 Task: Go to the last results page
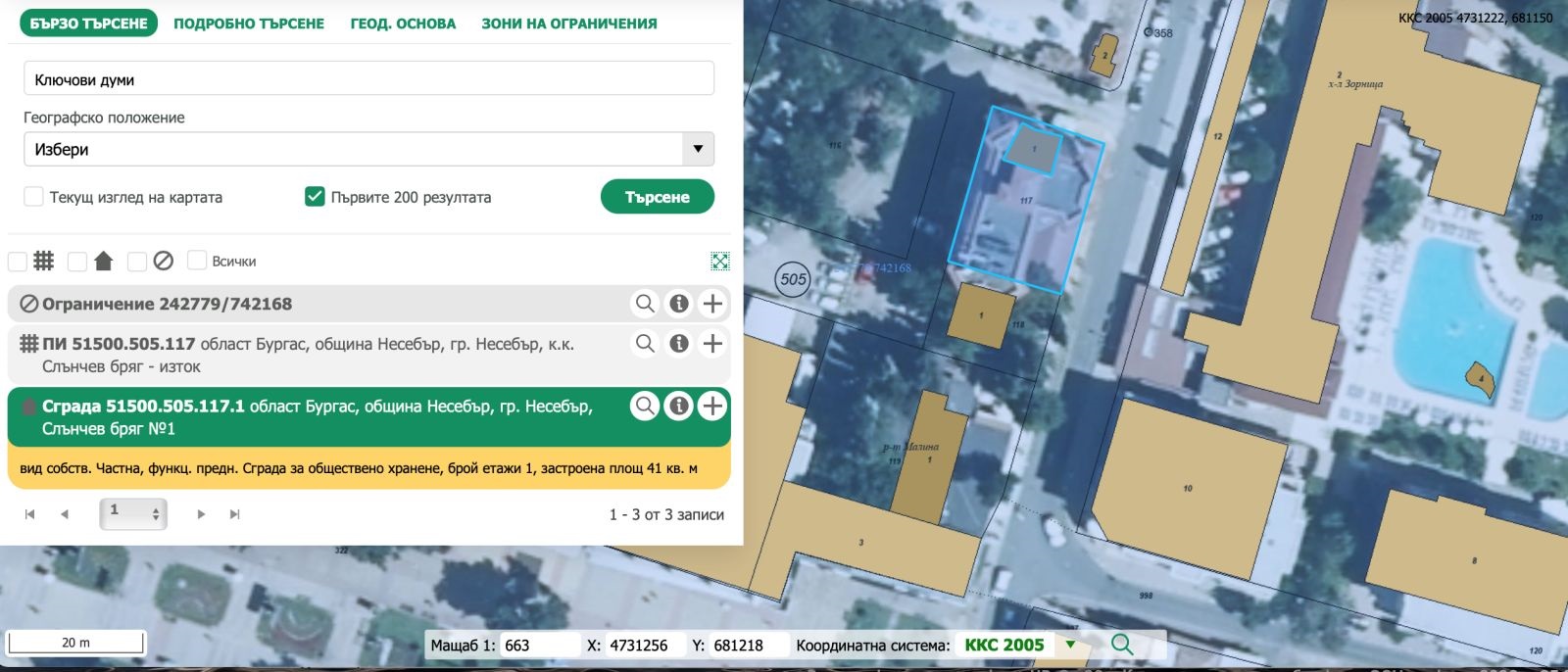click(x=235, y=514)
